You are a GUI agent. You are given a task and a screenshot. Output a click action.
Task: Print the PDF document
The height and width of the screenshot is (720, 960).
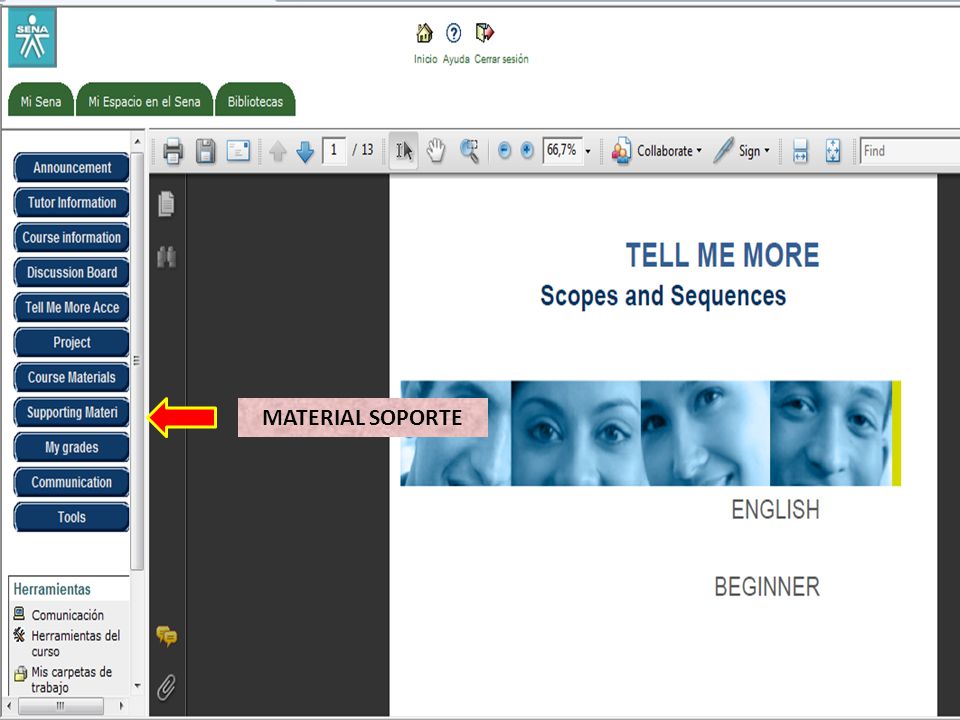pos(173,151)
